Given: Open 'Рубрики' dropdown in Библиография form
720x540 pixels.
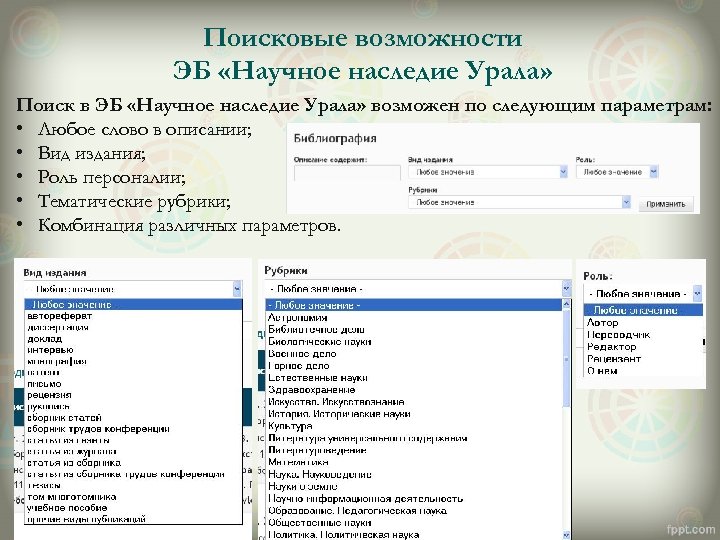Looking at the screenshot, I should point(519,202).
